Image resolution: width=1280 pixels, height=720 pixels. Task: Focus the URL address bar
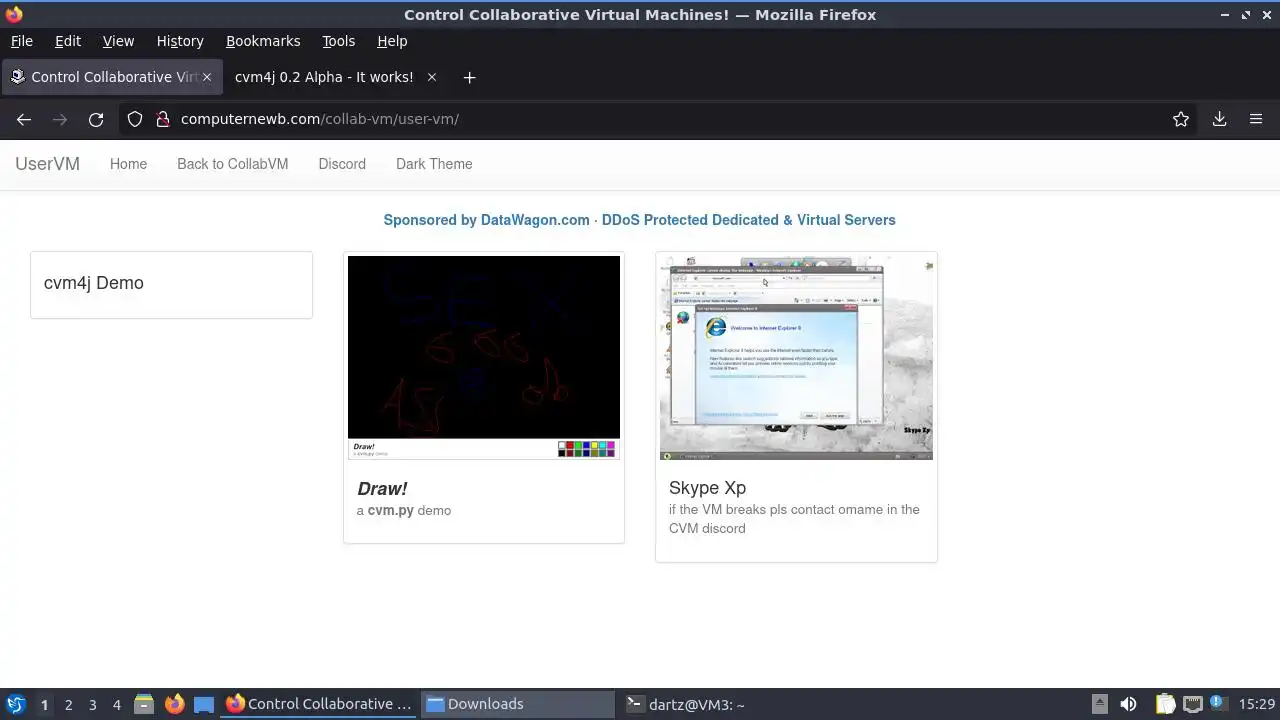pos(660,119)
